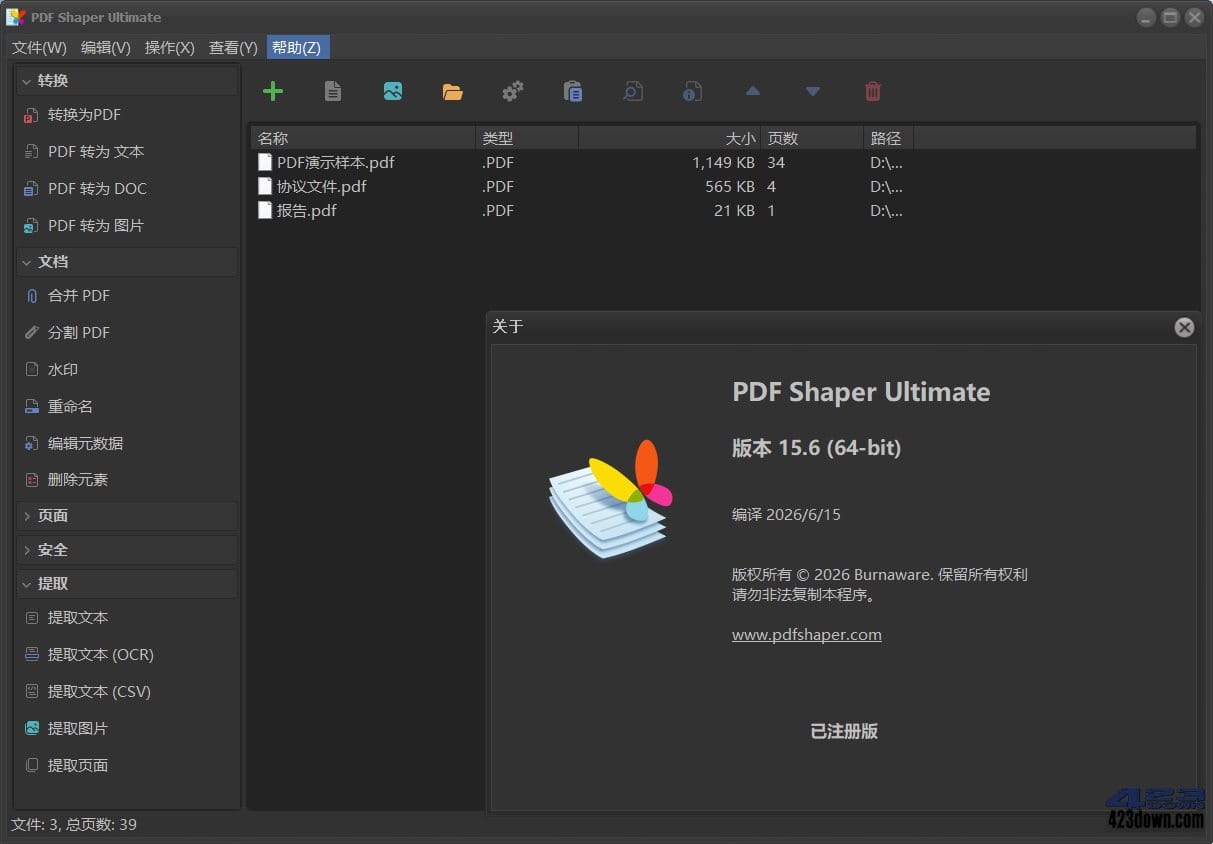
Task: Select the 重命名 label in sidebar
Action: [x=70, y=406]
